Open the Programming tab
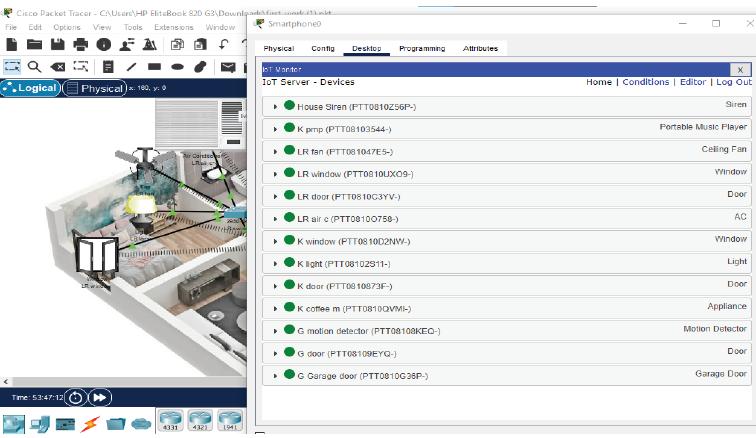The width and height of the screenshot is (756, 438). 422,48
